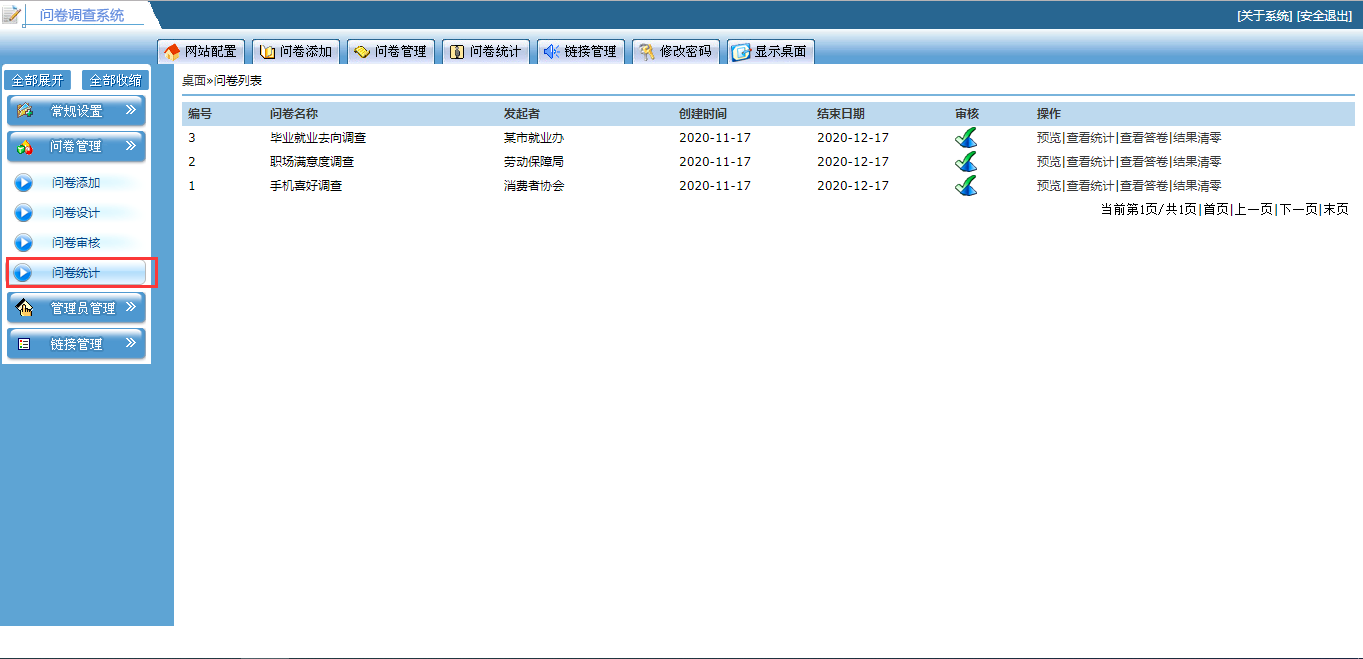
Task: Click 查看统计 for 职场满意度调查
Action: tap(1090, 162)
